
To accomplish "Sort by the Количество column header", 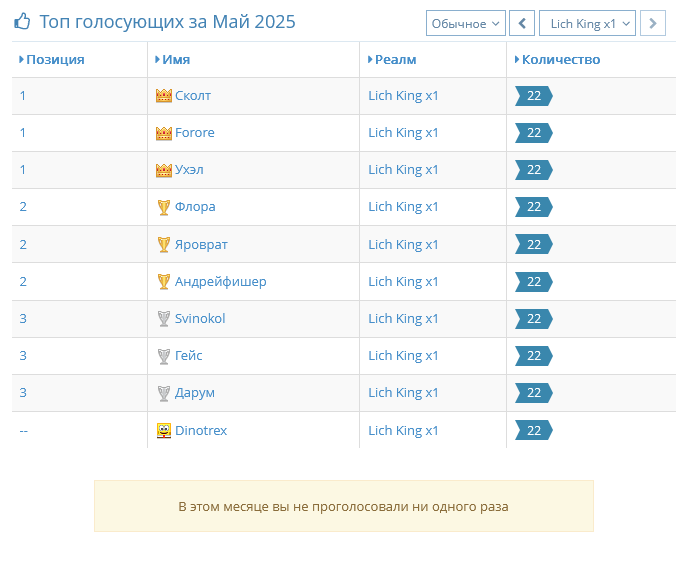I will pos(557,60).
